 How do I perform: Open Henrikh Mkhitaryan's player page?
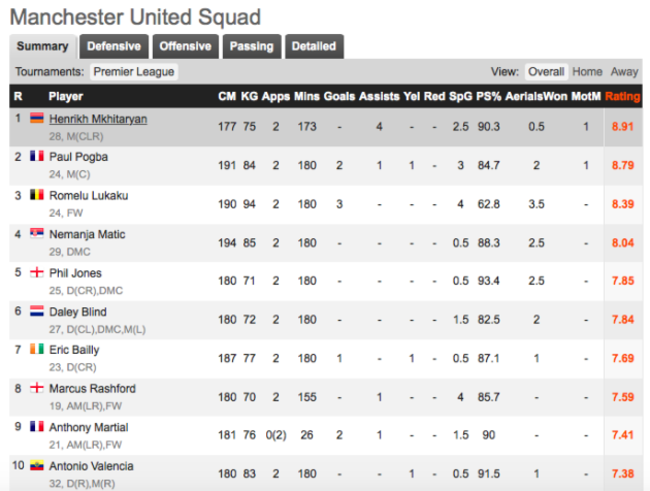tap(98, 119)
